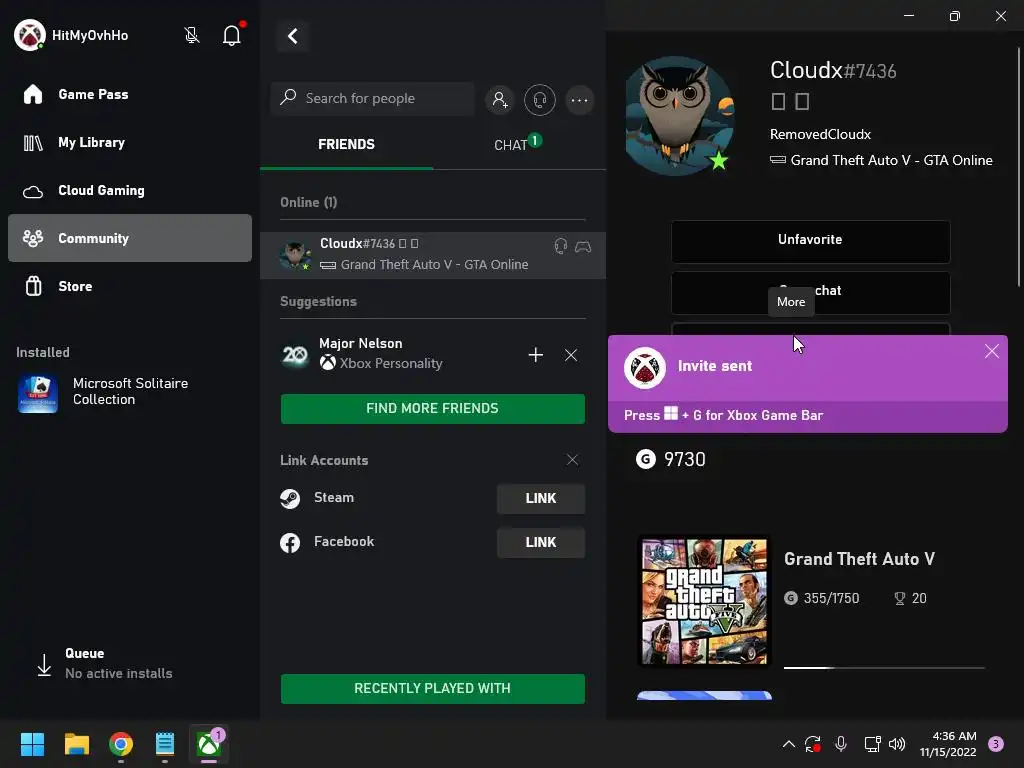Click the network display tray icon
Screen dimensions: 1024x768
click(872, 744)
